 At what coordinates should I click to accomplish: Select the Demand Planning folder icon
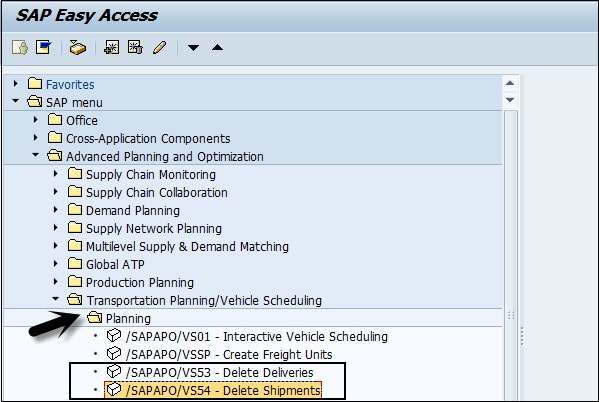coord(75,209)
